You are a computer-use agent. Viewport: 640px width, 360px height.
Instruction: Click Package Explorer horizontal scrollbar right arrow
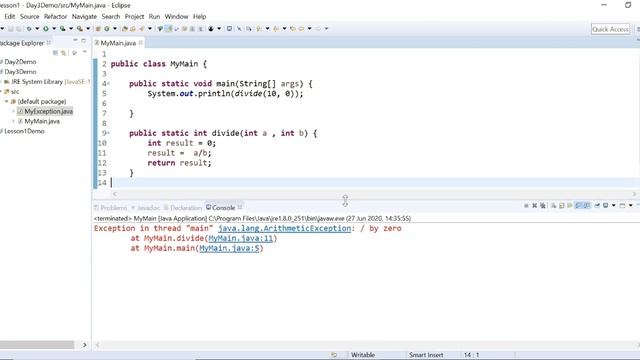[84, 345]
